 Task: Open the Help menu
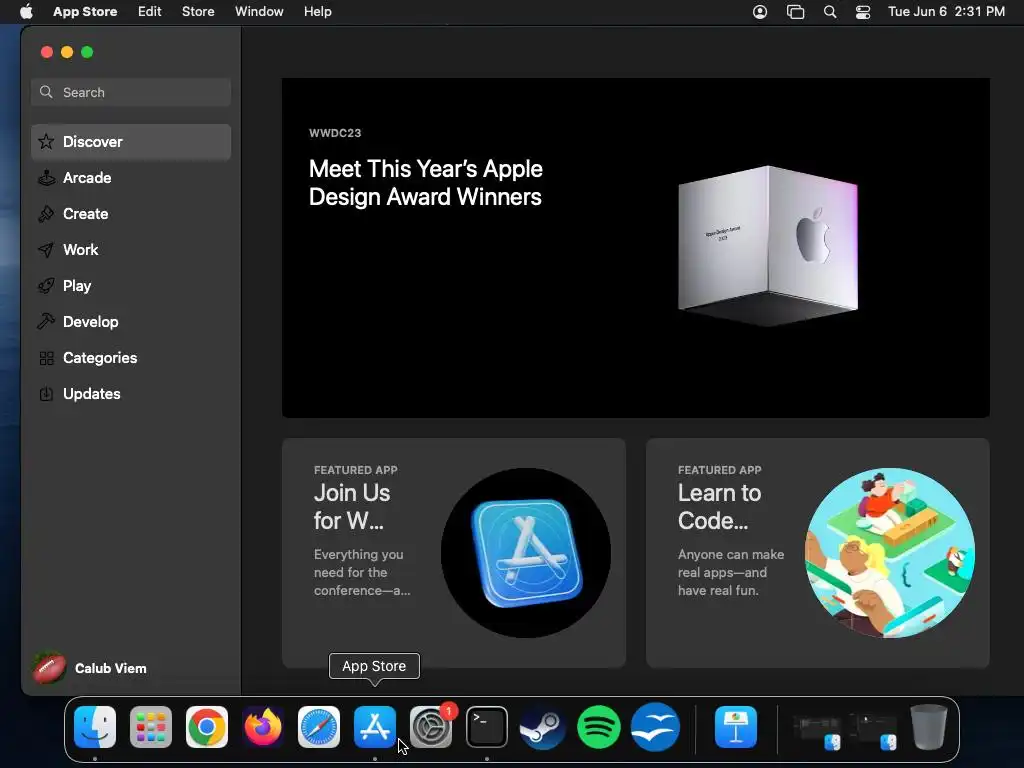click(x=317, y=12)
